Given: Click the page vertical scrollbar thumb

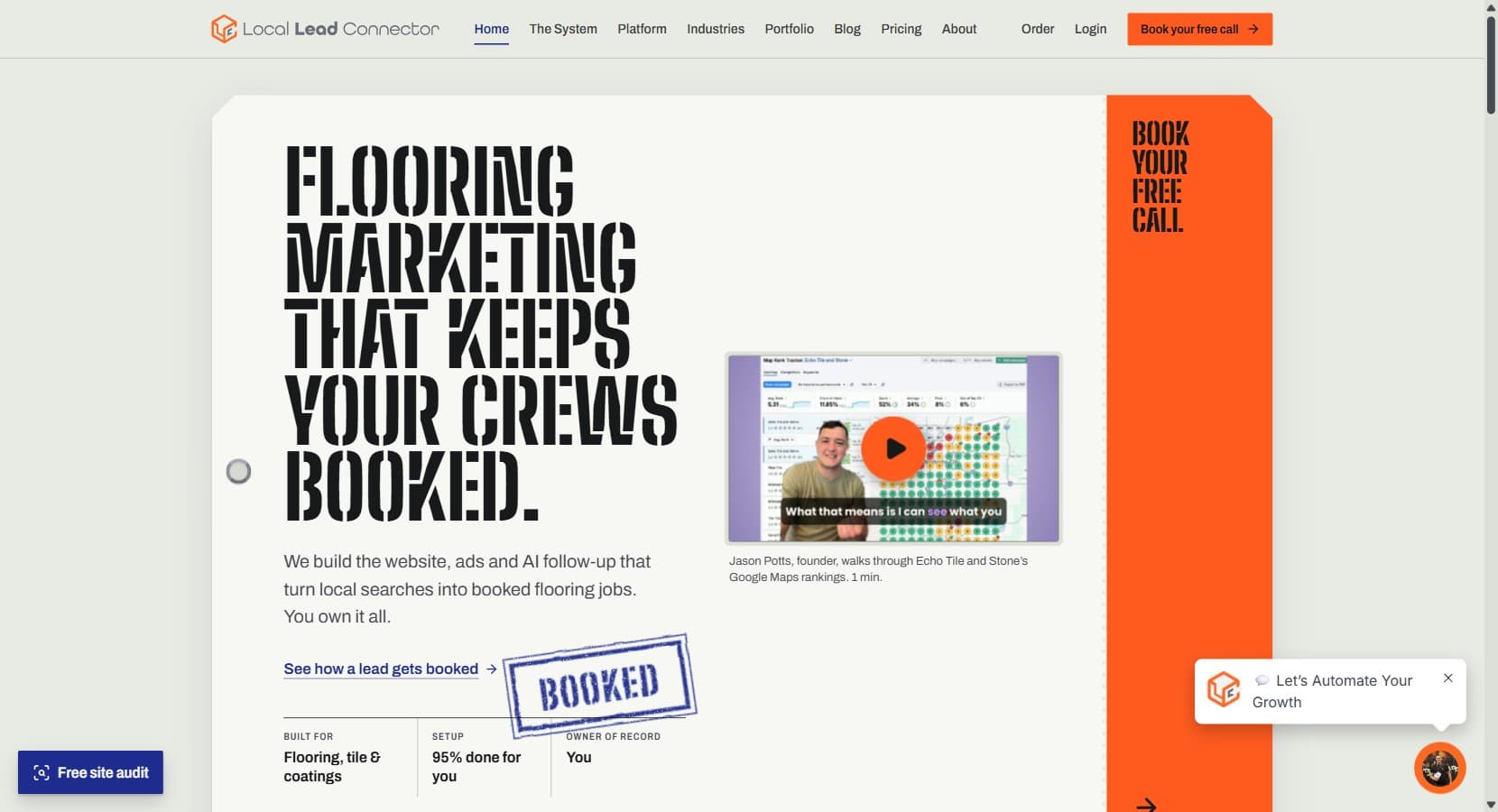Looking at the screenshot, I should point(1491,63).
